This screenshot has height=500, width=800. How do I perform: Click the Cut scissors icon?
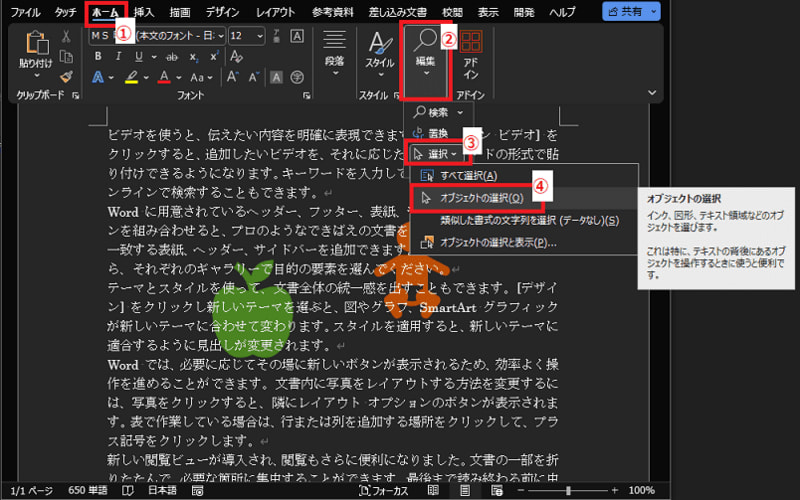pyautogui.click(x=66, y=35)
